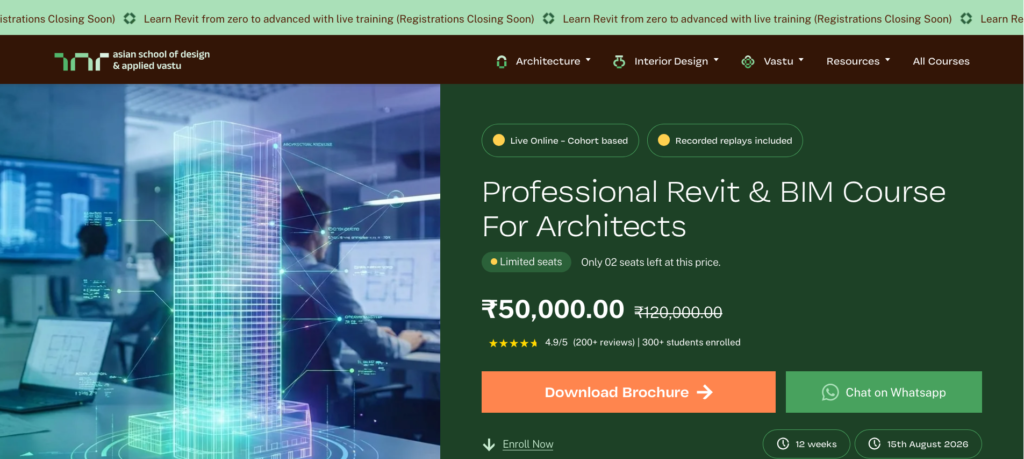Click the Live Online - Cohort based badge

(560, 140)
